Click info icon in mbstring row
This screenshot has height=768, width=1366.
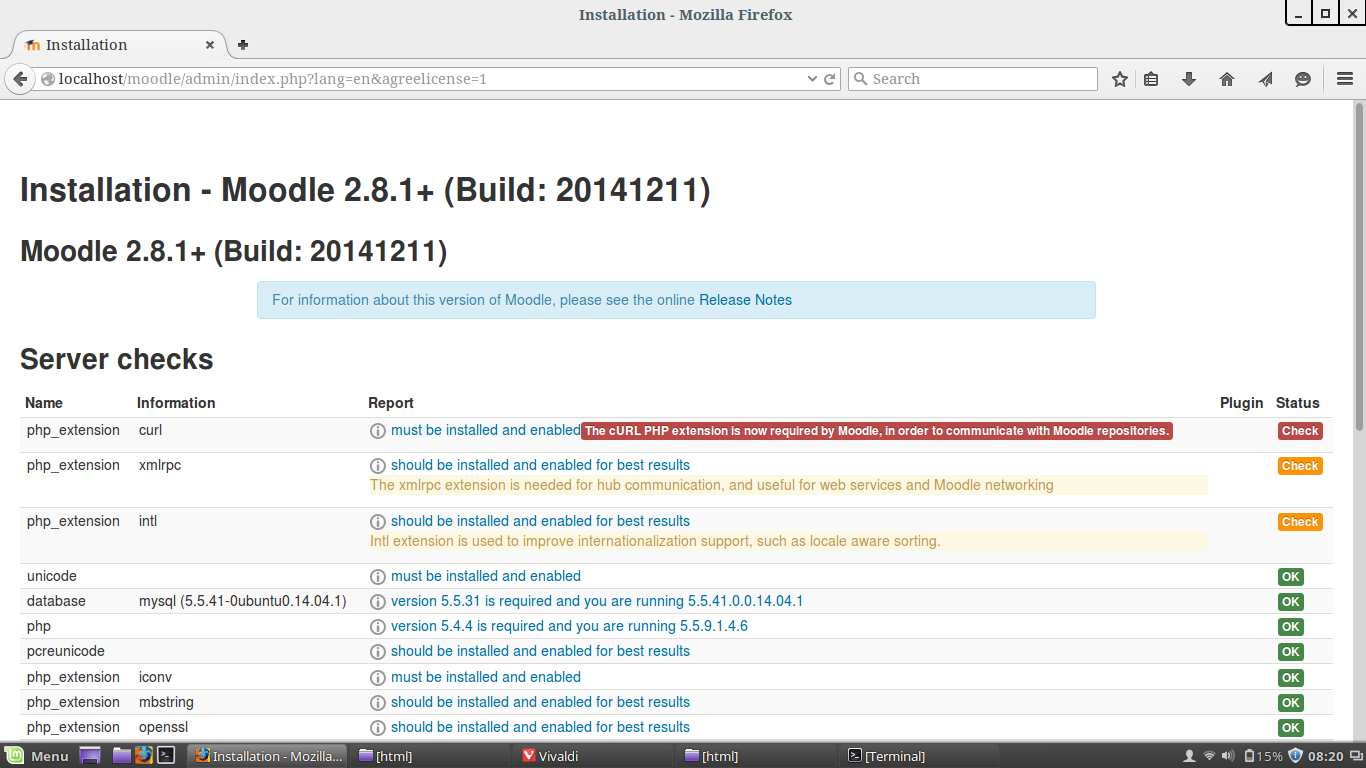click(x=378, y=703)
